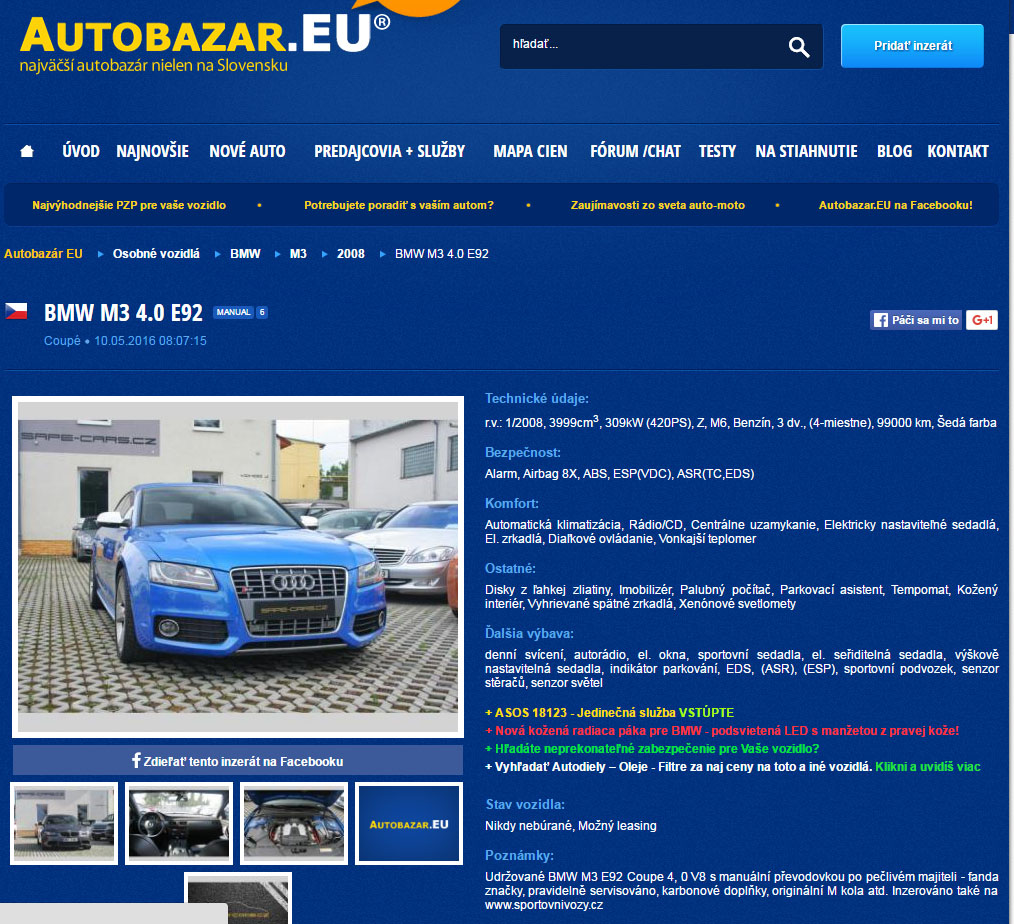Viewport: 1014px width, 924px height.
Task: Open the MAPA CIEN menu item
Action: point(530,151)
